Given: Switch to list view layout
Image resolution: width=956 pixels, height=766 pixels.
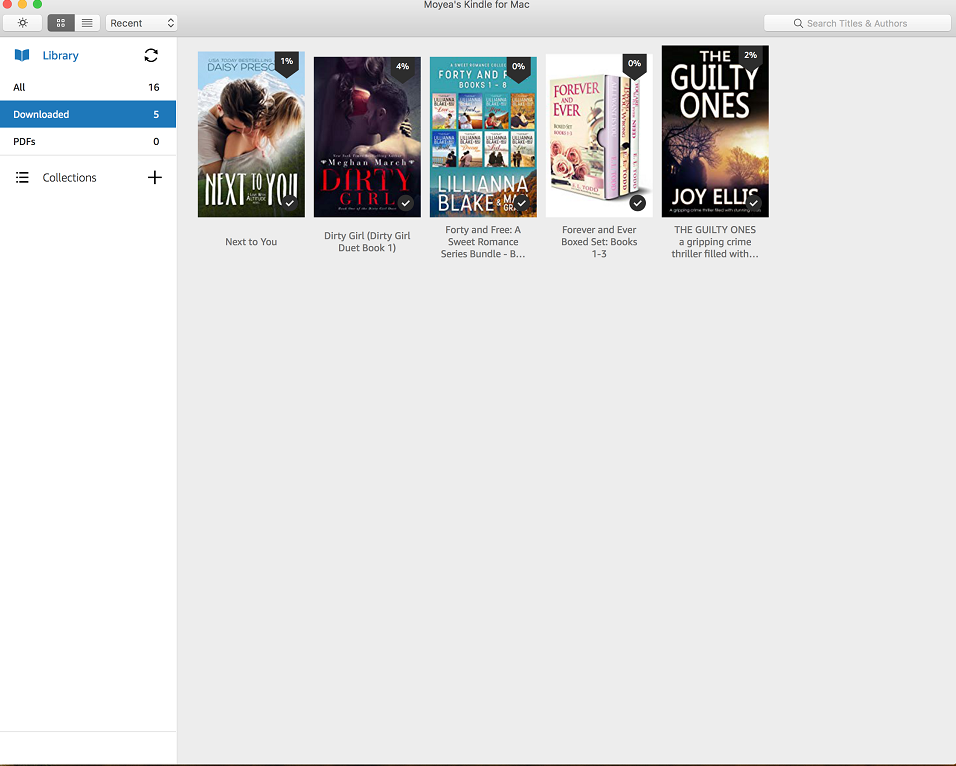Looking at the screenshot, I should 87,23.
